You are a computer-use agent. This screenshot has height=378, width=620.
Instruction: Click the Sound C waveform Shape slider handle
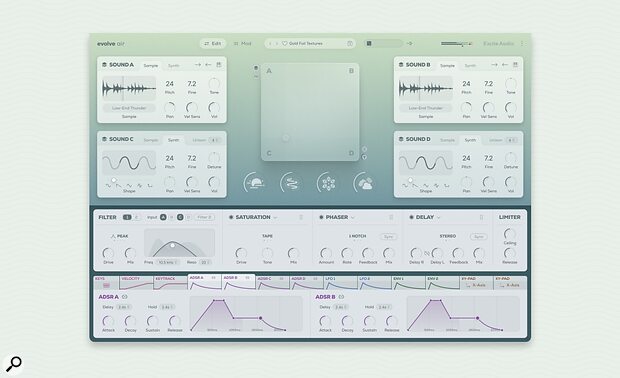point(113,180)
